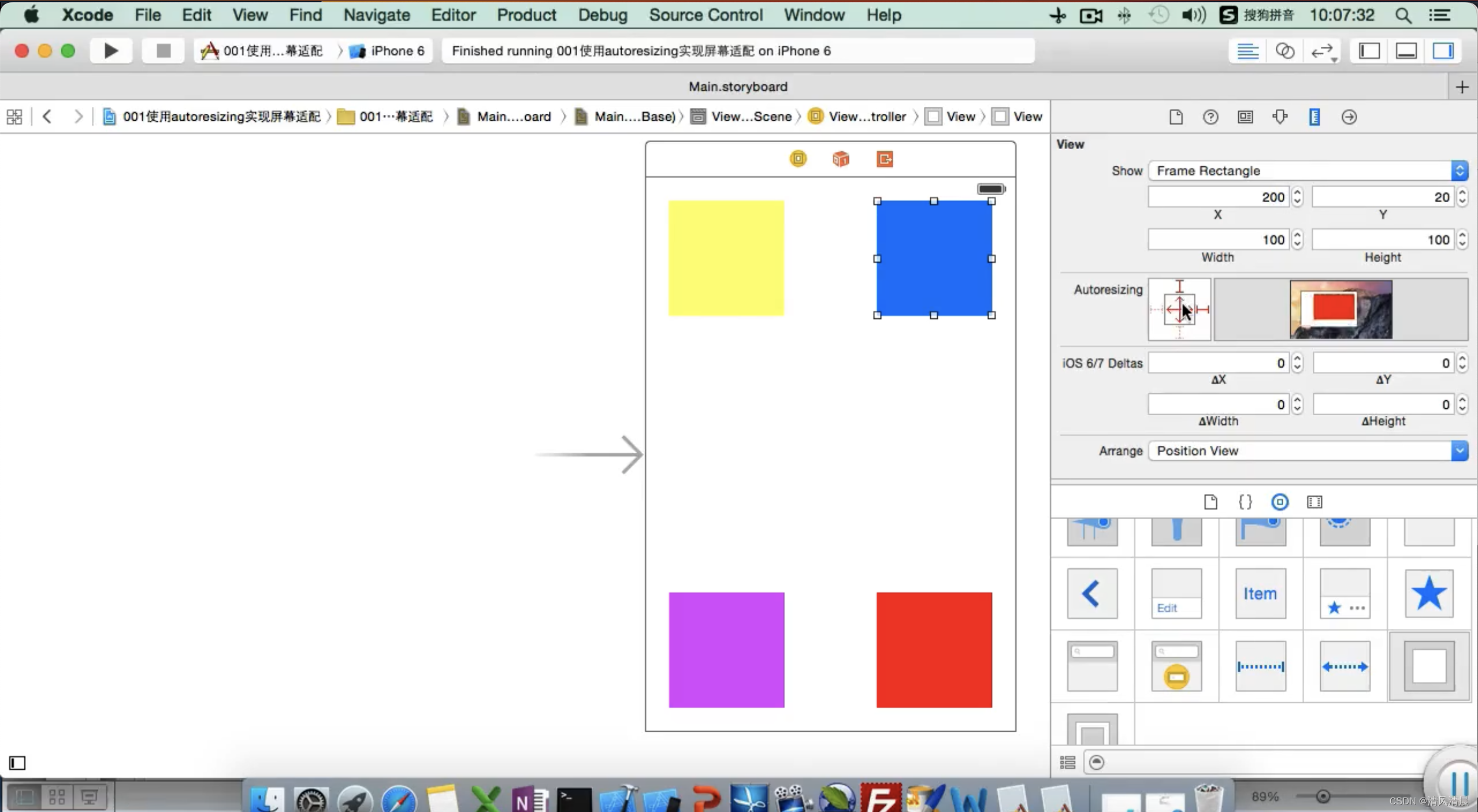Viewport: 1478px width, 812px height.
Task: Click the star icon in the object library
Action: [1428, 593]
